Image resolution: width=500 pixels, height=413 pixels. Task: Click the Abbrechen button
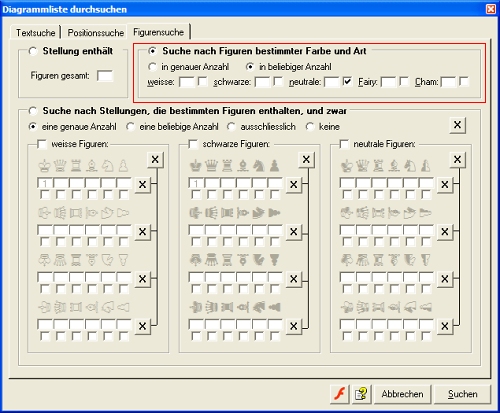coord(402,394)
